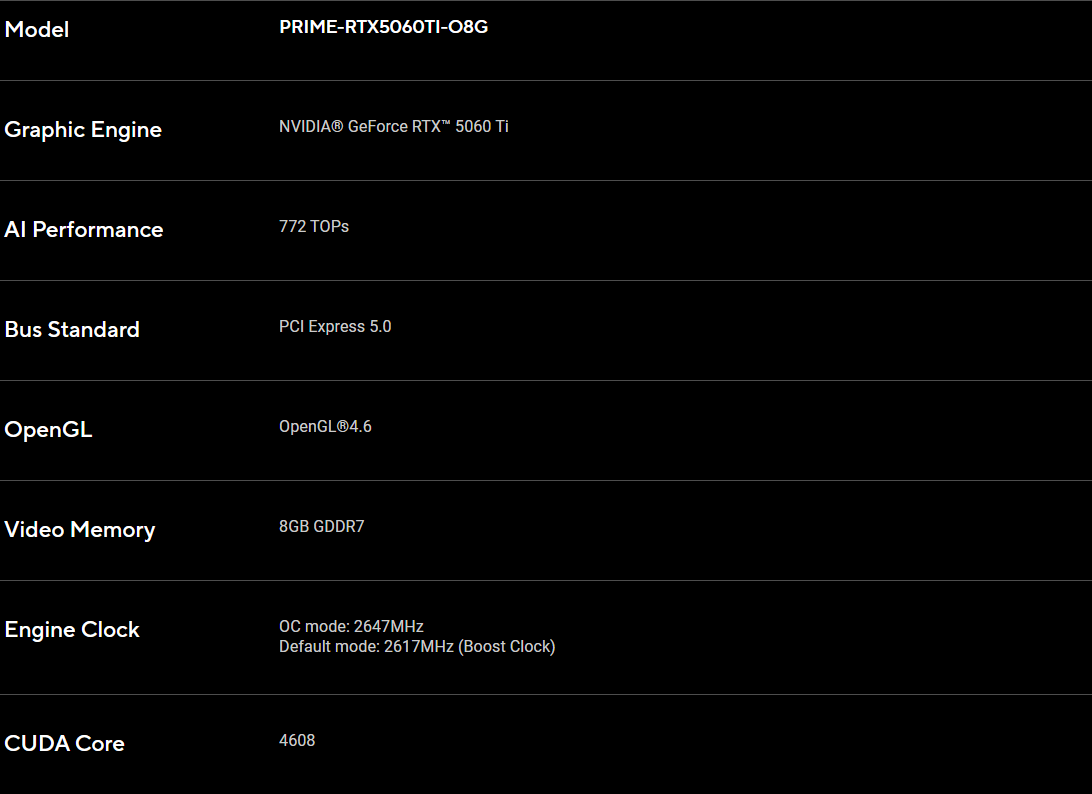This screenshot has height=794, width=1092.
Task: Click the OpenGL row label
Action: click(x=48, y=430)
